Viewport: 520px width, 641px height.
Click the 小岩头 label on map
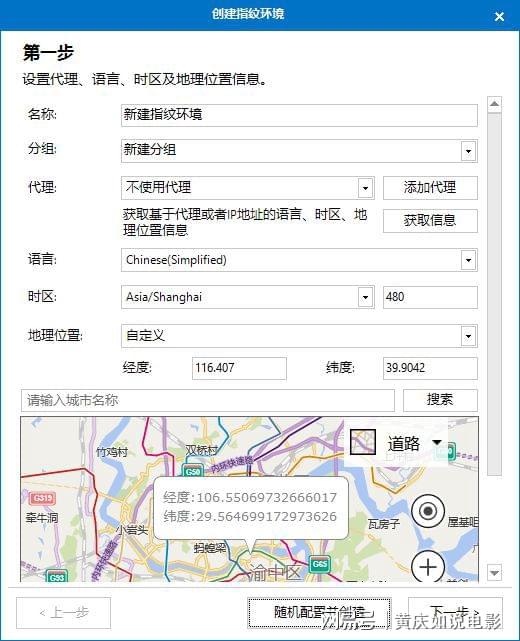(x=132, y=530)
